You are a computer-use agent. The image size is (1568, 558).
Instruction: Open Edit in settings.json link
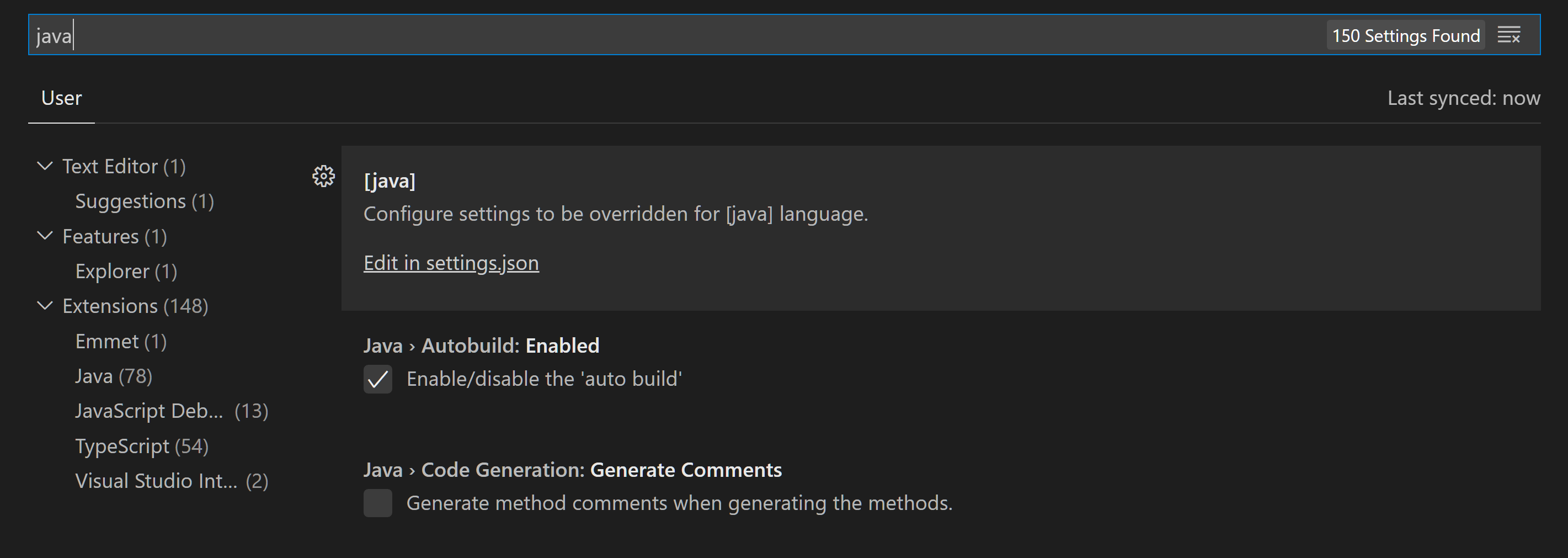coord(451,263)
